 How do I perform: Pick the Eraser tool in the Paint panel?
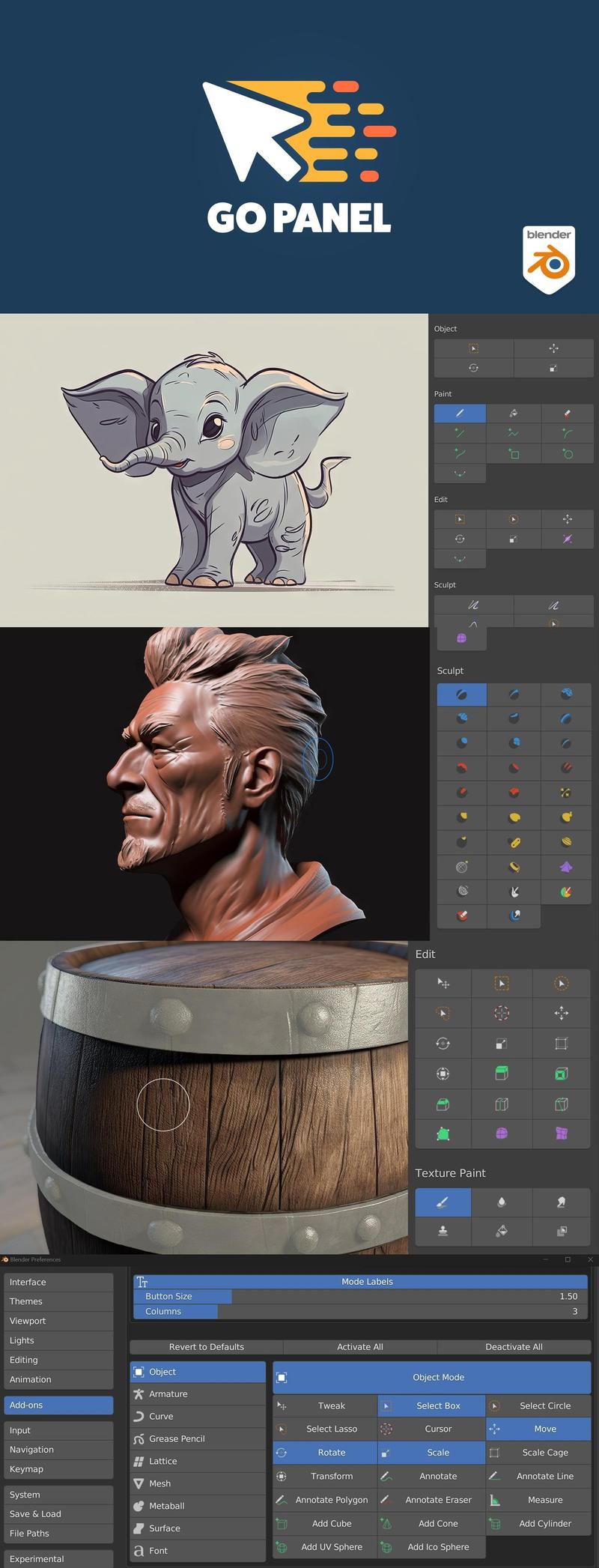[567, 413]
